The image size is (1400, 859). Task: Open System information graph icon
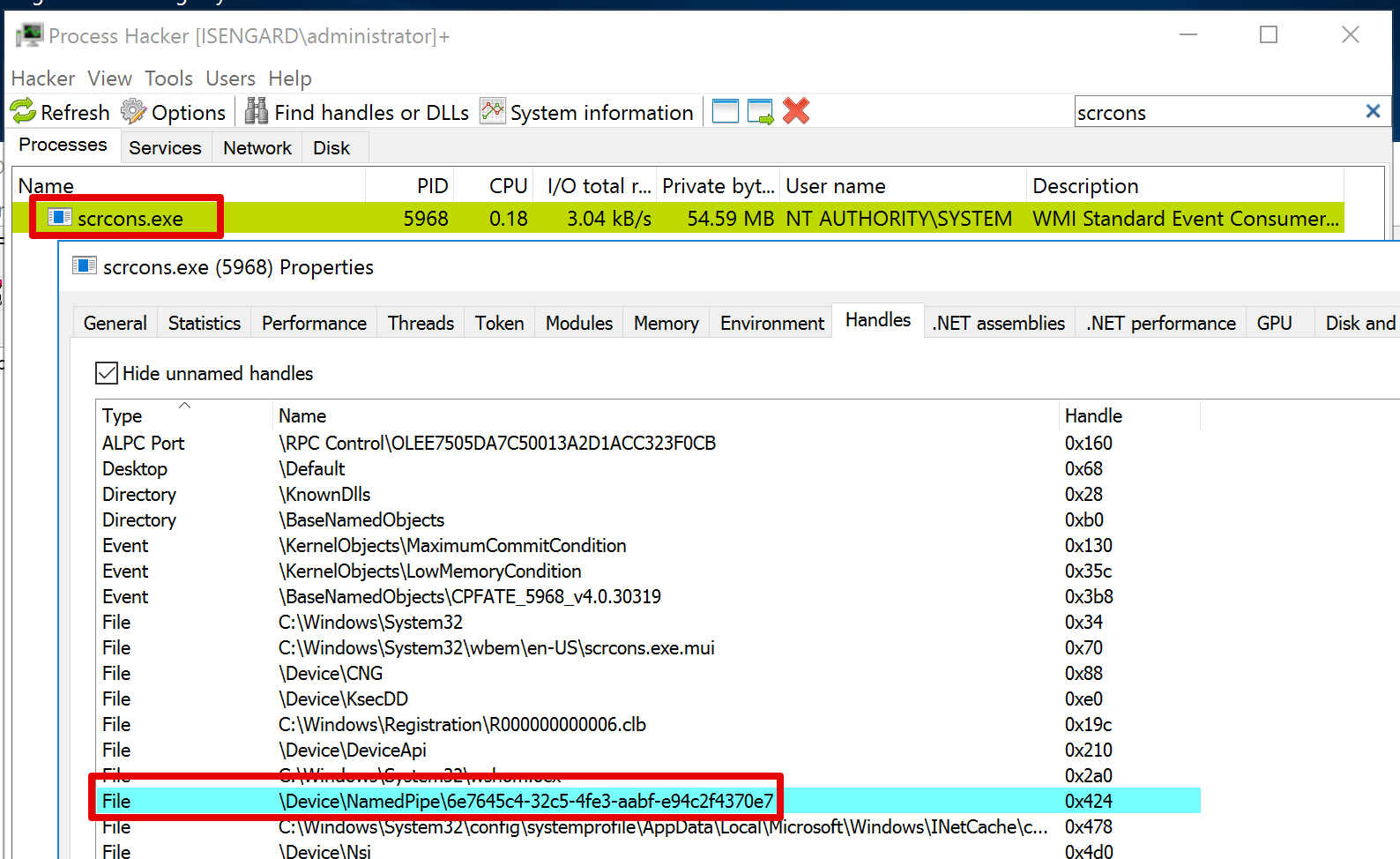(493, 112)
